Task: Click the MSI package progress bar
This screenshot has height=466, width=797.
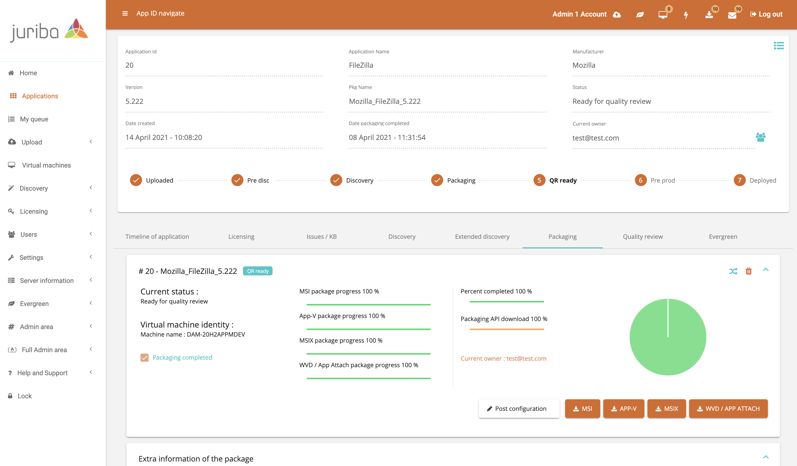Action: (369, 304)
